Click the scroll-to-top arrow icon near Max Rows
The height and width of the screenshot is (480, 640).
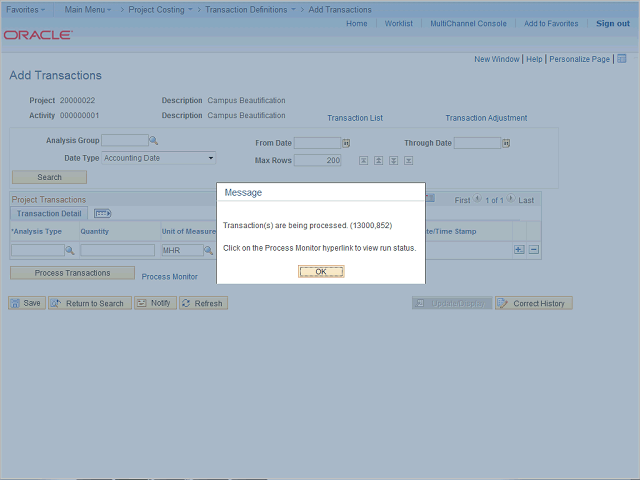tap(363, 160)
